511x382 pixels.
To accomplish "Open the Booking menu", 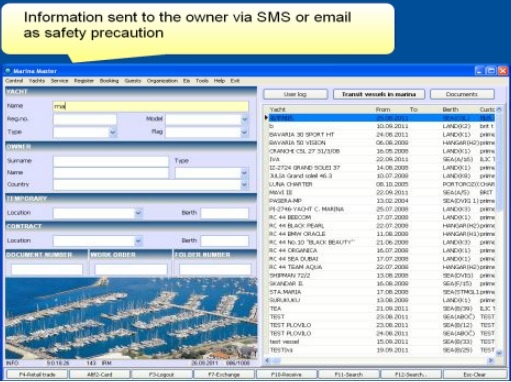I will click(x=109, y=81).
